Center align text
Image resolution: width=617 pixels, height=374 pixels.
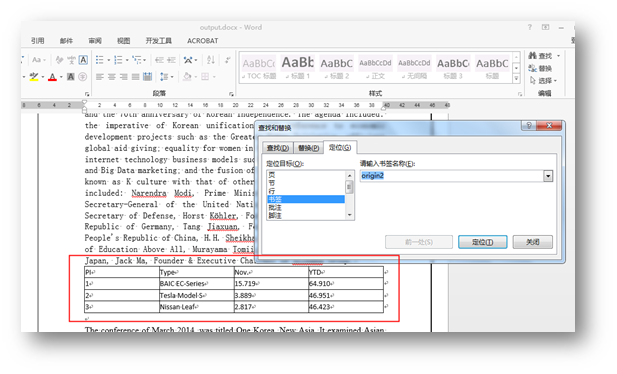point(112,77)
